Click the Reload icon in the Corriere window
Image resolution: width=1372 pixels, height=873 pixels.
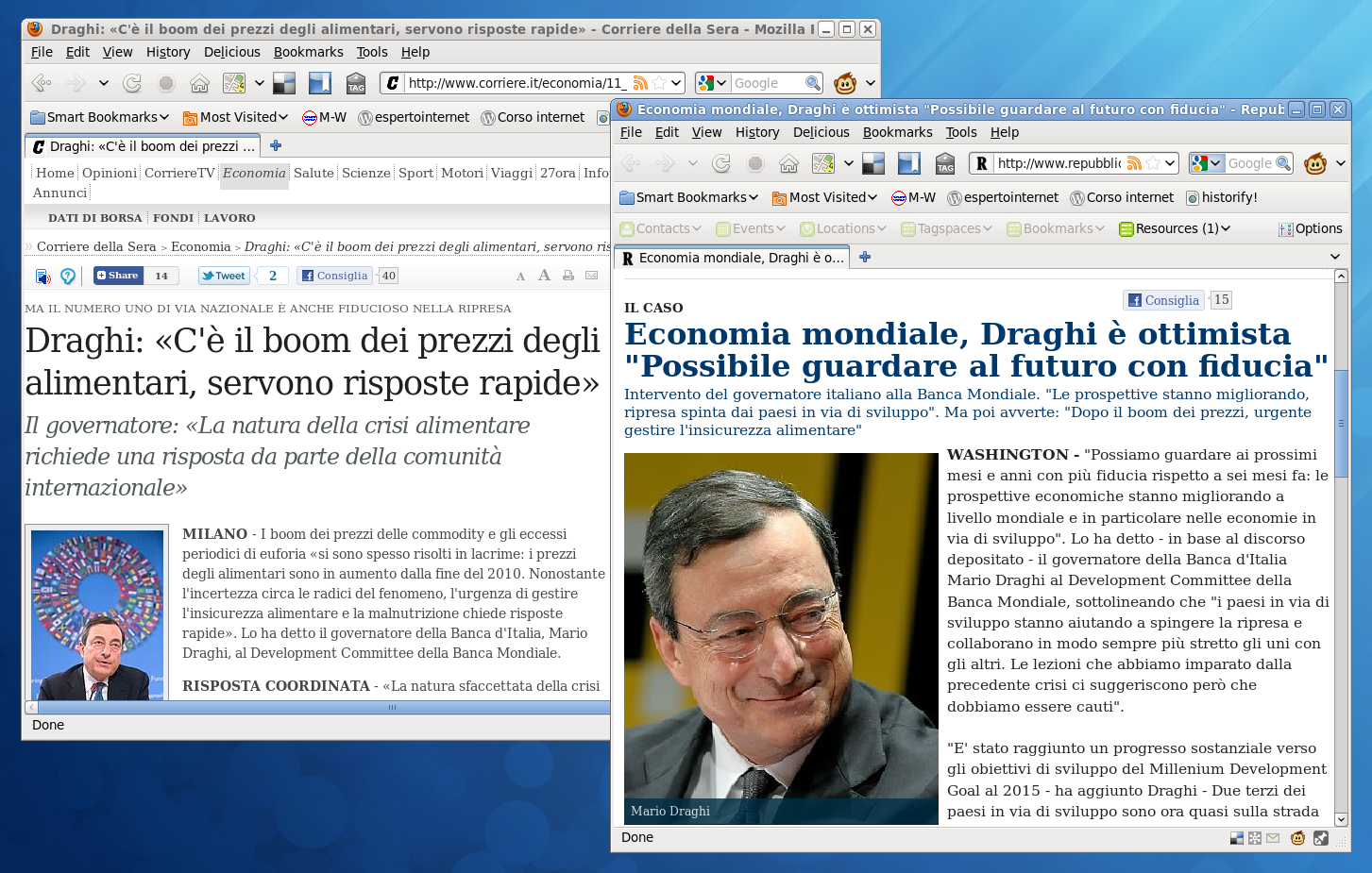pyautogui.click(x=132, y=83)
